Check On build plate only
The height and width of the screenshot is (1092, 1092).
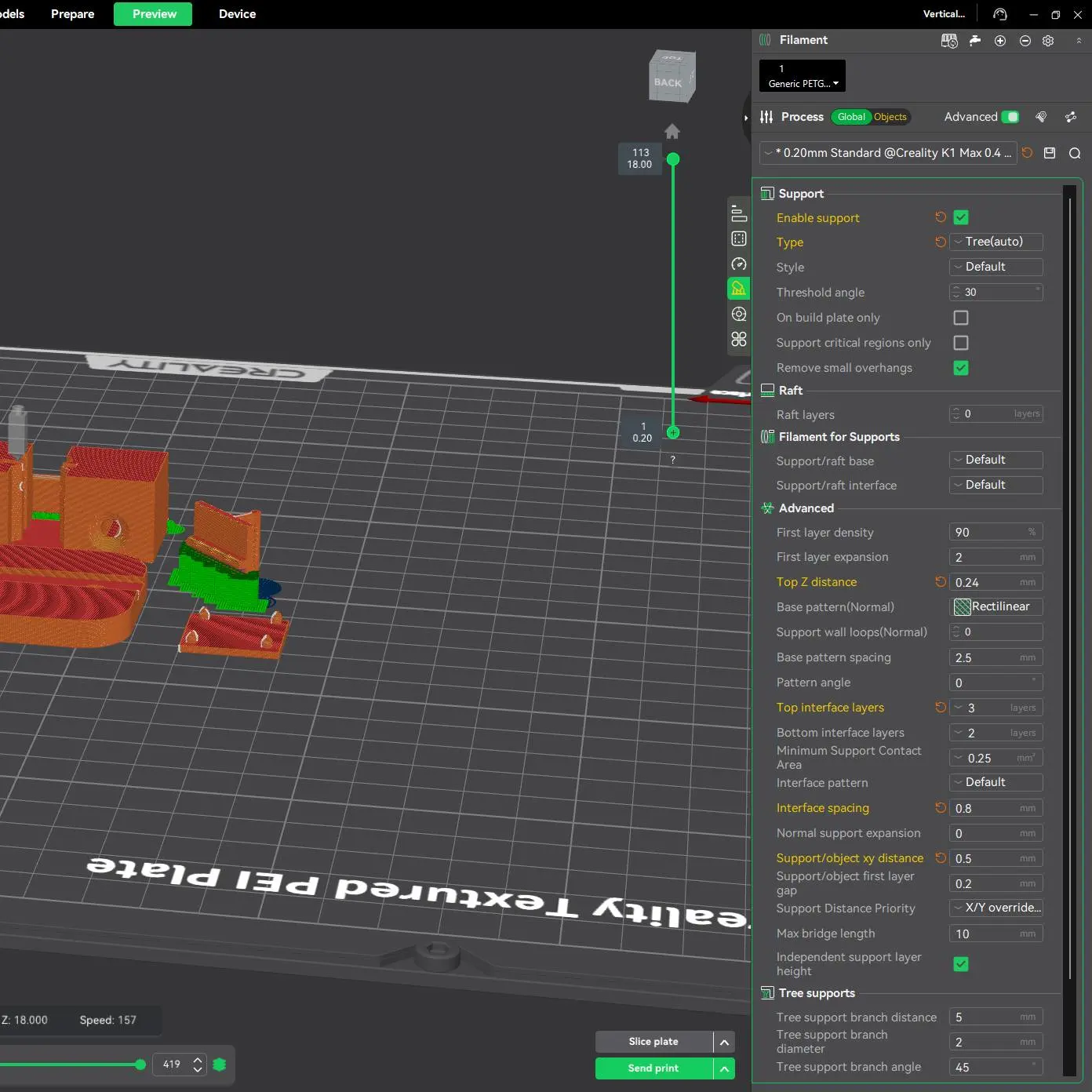(x=961, y=318)
